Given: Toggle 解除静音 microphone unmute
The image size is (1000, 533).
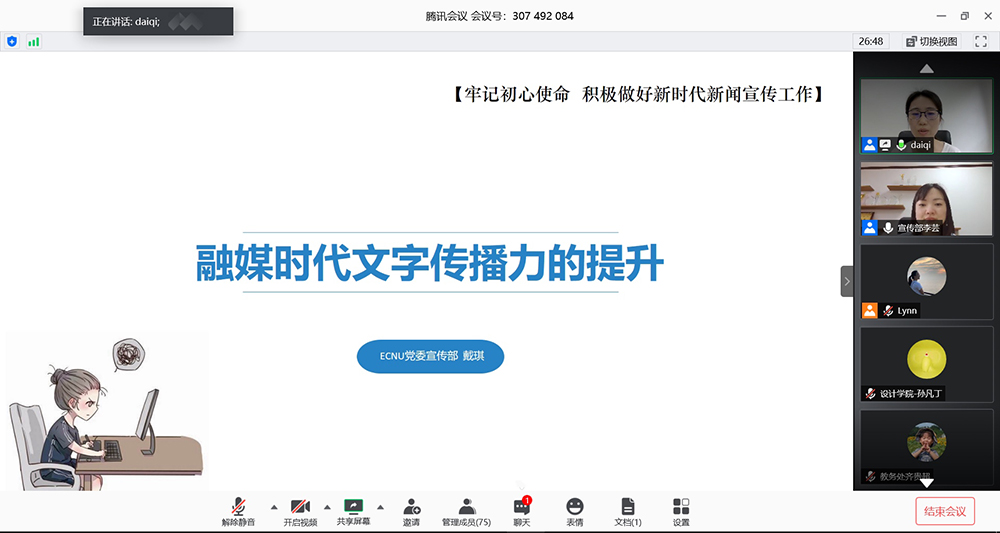Looking at the screenshot, I should 239,511.
